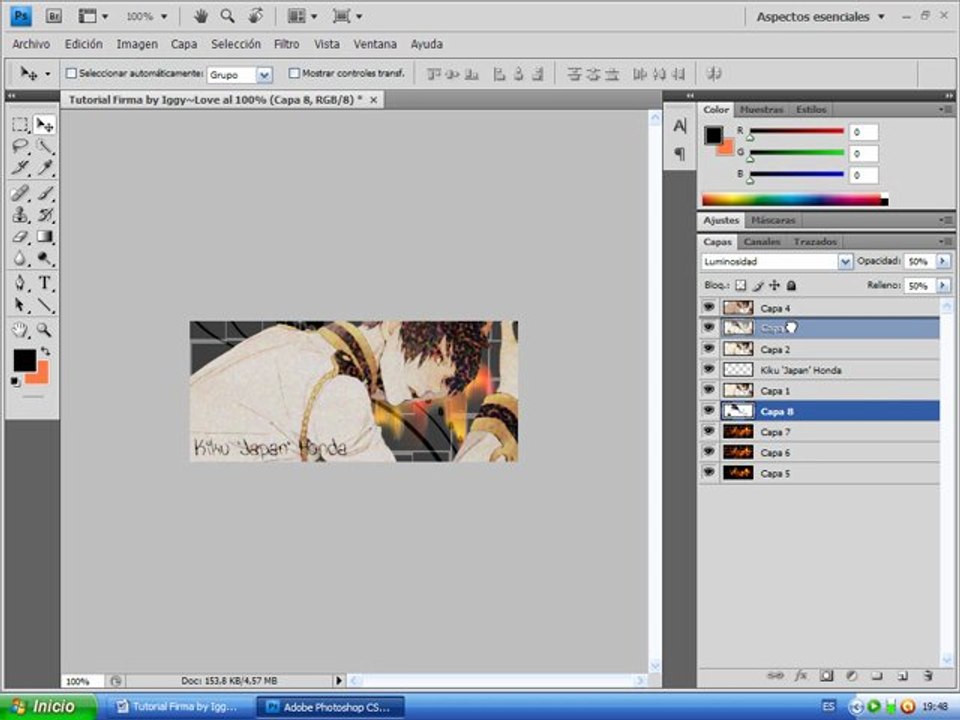Select the Zoom tool in toolbox

pyautogui.click(x=44, y=330)
